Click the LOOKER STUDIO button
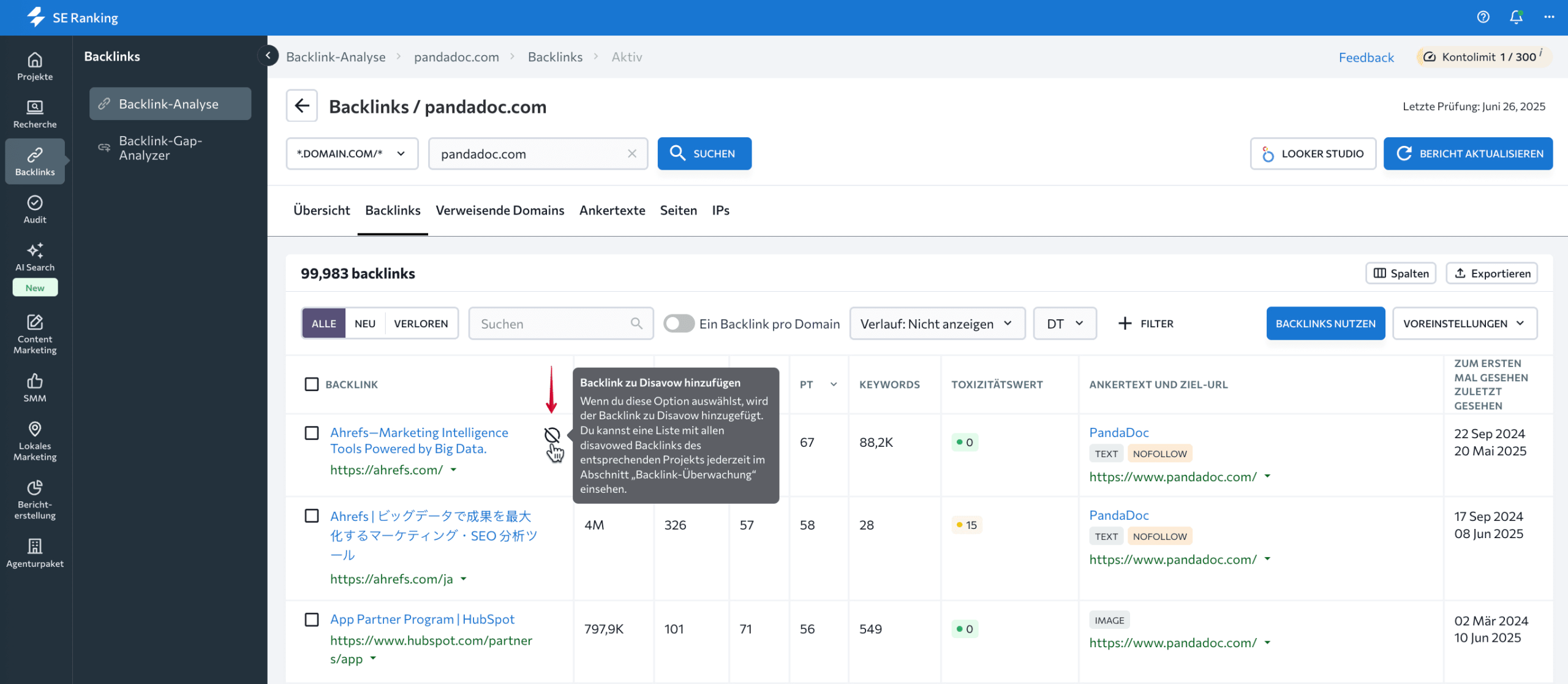Viewport: 1568px width, 684px height. click(1313, 154)
